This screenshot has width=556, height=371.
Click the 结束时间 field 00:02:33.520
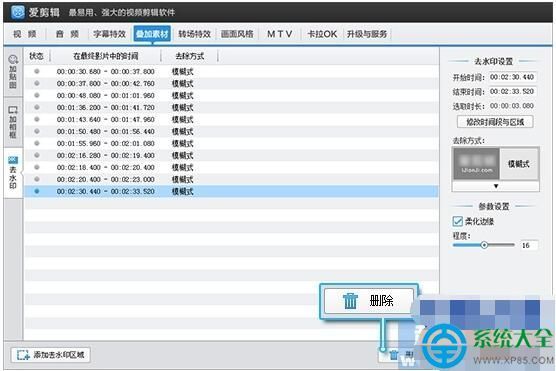tap(512, 92)
